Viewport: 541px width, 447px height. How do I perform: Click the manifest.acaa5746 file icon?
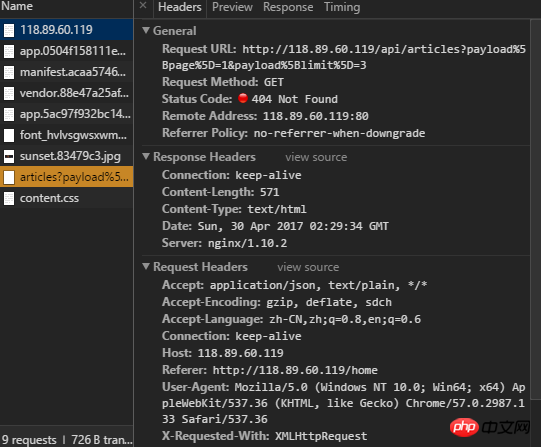click(9, 72)
